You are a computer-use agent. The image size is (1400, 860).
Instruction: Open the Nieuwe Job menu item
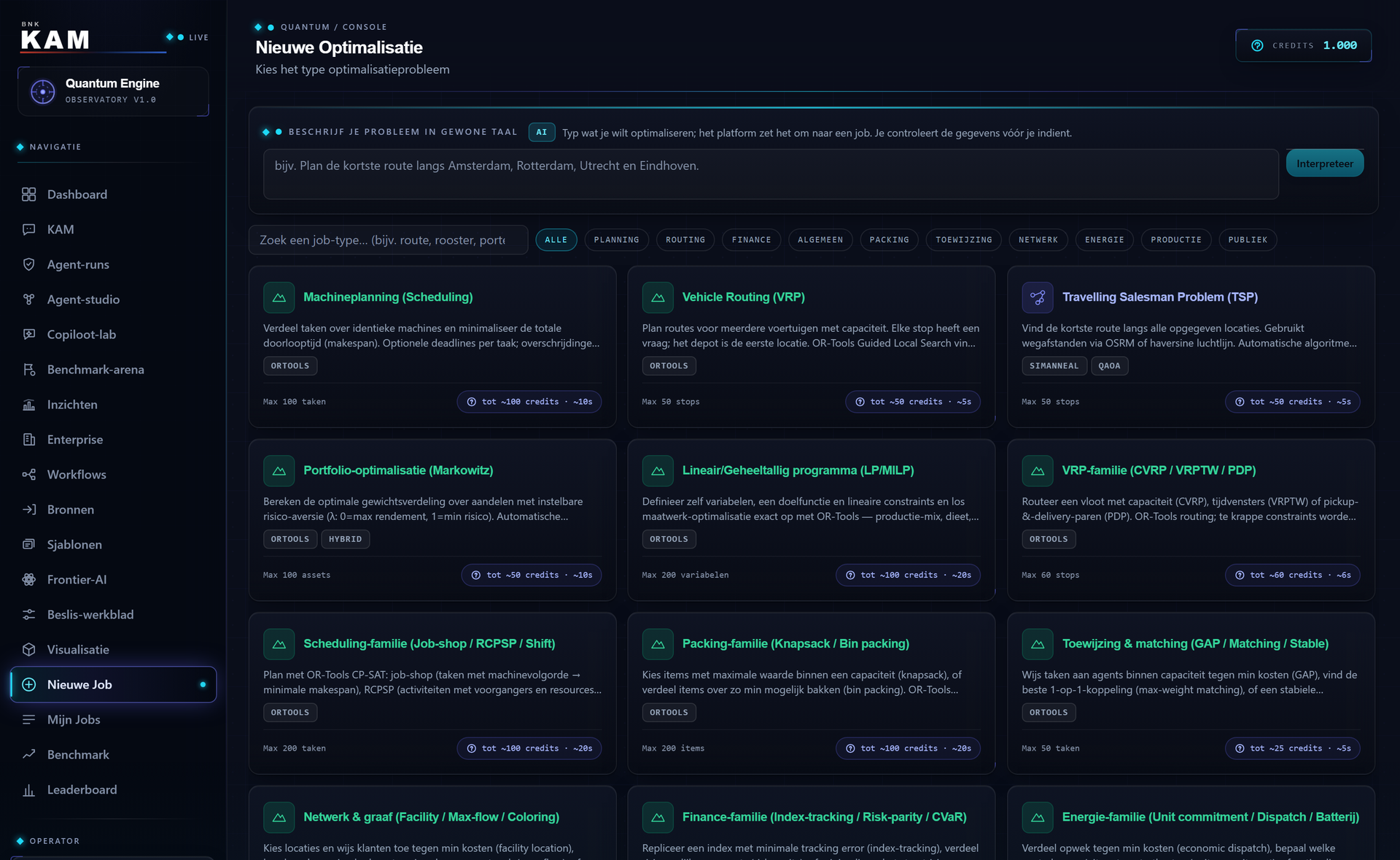coord(113,684)
